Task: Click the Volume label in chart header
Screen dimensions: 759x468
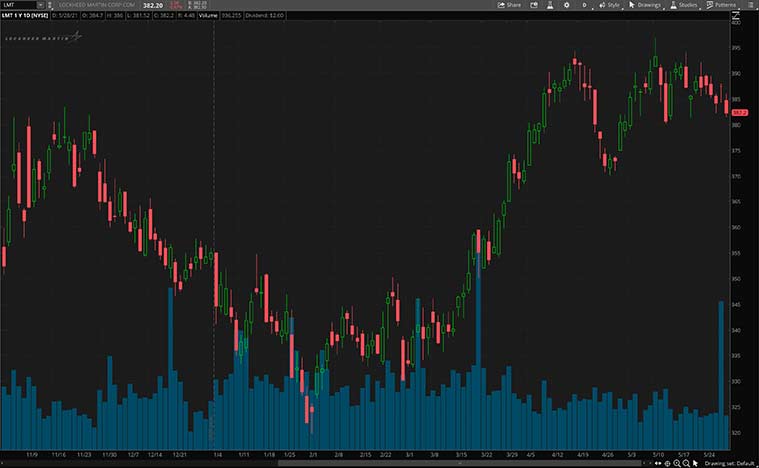Action: (209, 16)
